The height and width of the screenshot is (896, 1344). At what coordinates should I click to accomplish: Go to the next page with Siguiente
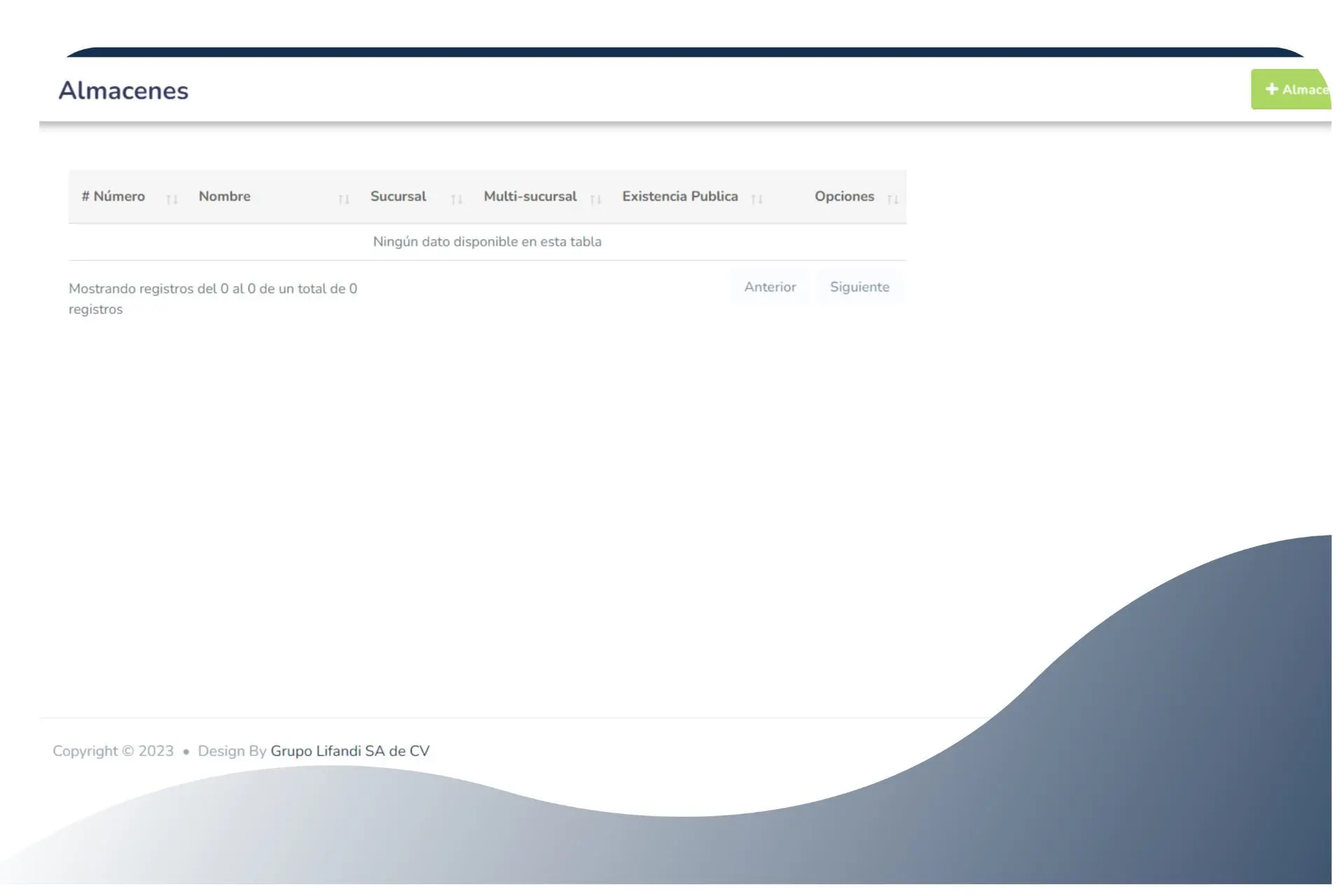859,287
